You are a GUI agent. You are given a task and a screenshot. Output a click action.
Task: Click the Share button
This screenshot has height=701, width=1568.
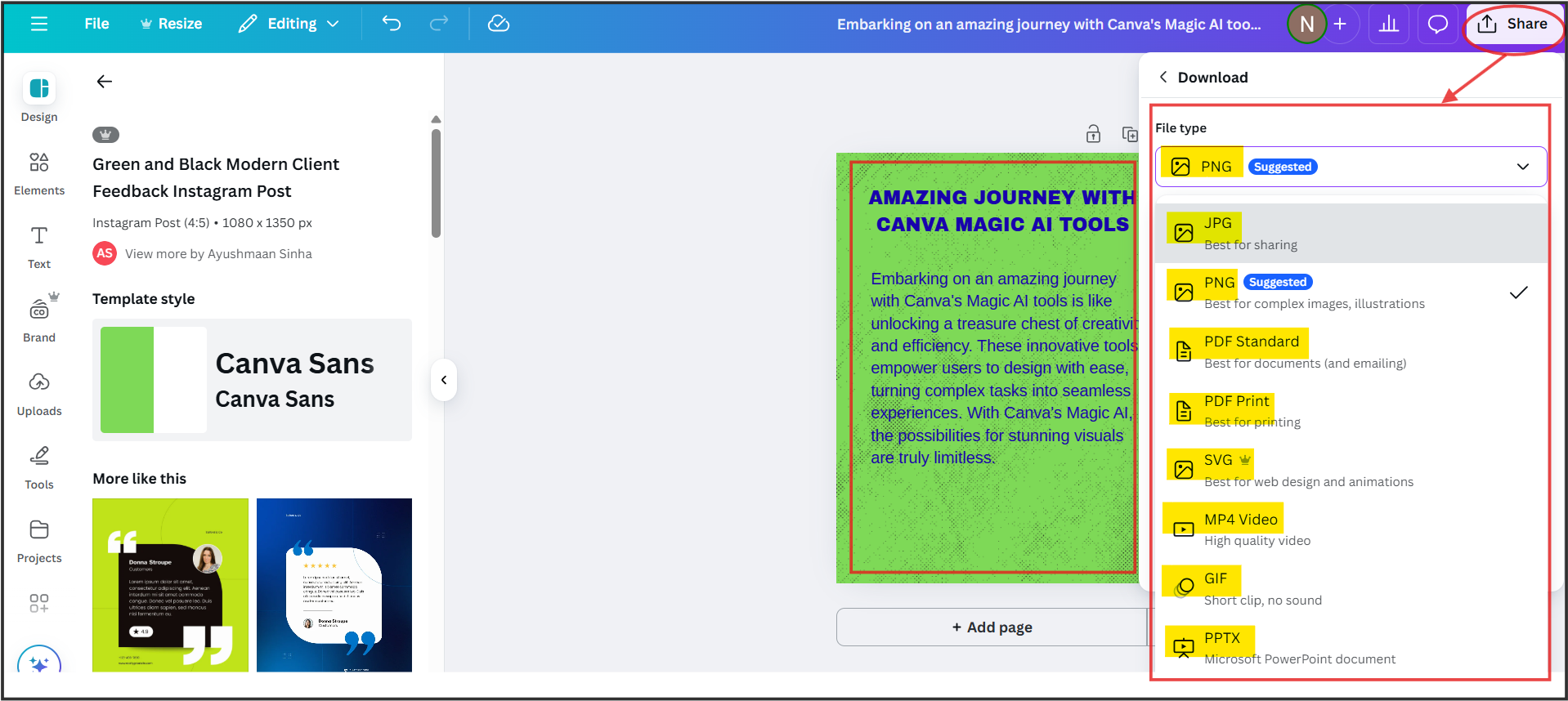pyautogui.click(x=1512, y=25)
